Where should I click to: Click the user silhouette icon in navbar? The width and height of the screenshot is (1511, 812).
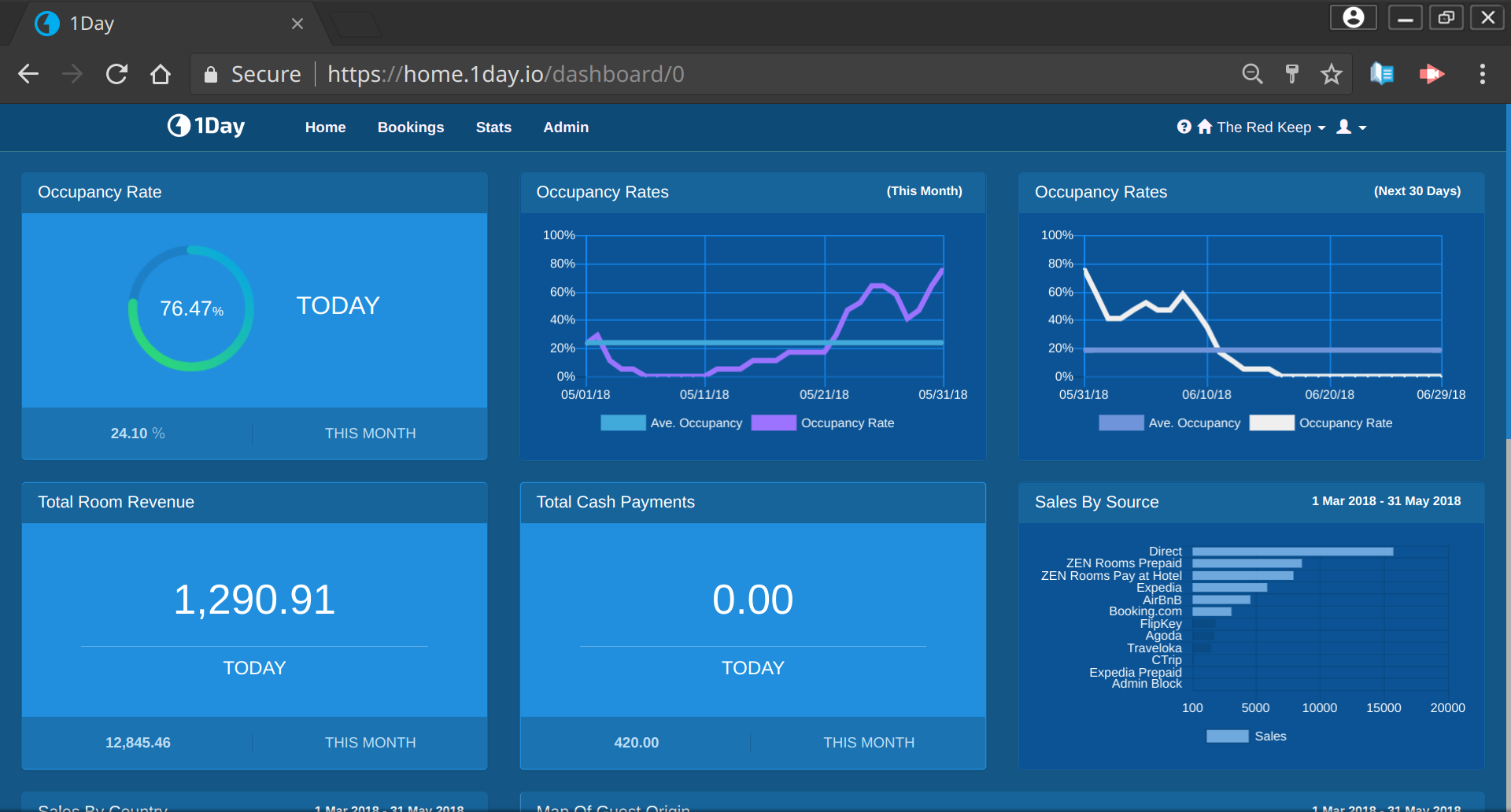click(1344, 127)
